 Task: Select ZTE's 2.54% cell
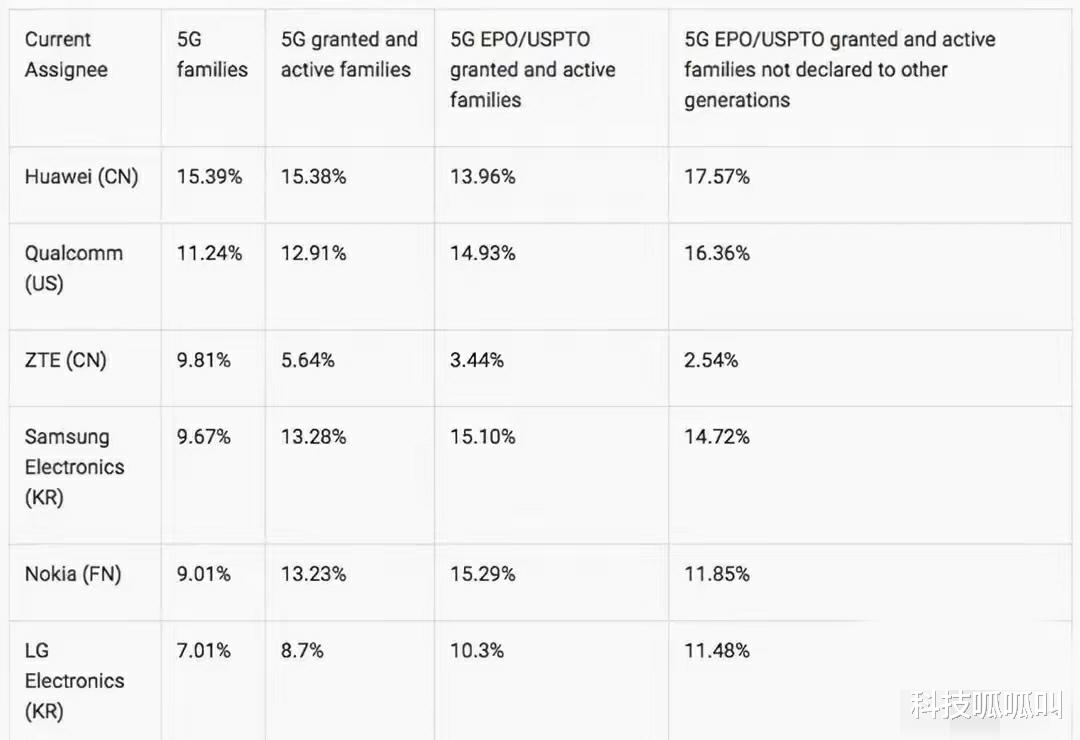click(x=711, y=360)
